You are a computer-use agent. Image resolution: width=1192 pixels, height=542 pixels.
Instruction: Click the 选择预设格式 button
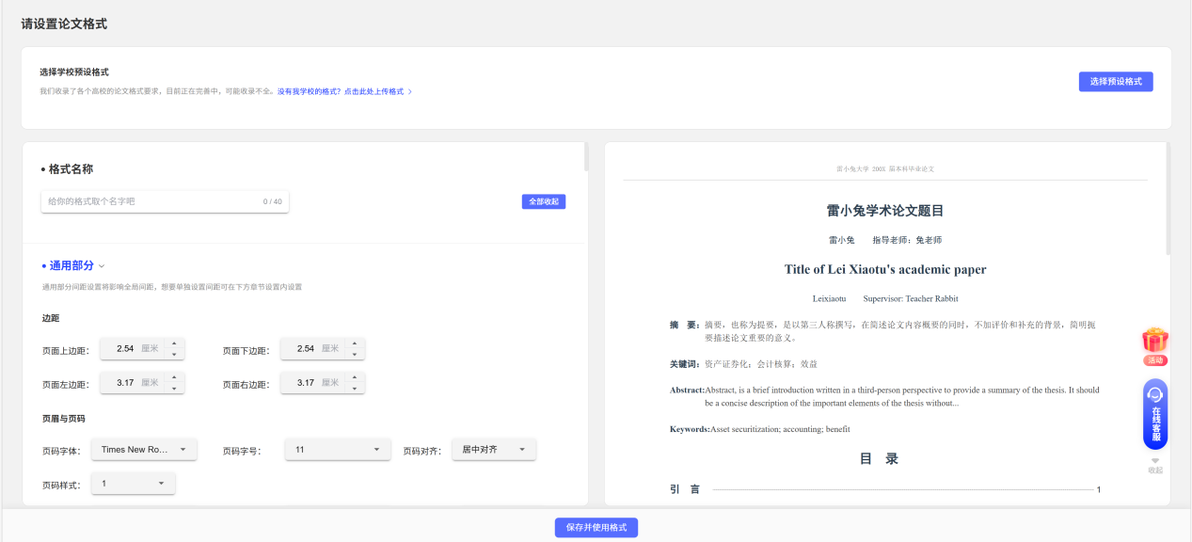pos(1115,81)
